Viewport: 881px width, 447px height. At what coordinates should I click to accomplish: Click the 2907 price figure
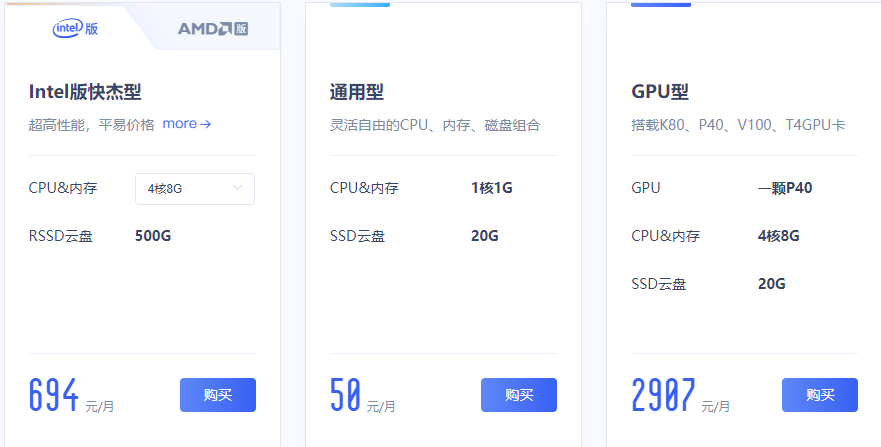(663, 395)
